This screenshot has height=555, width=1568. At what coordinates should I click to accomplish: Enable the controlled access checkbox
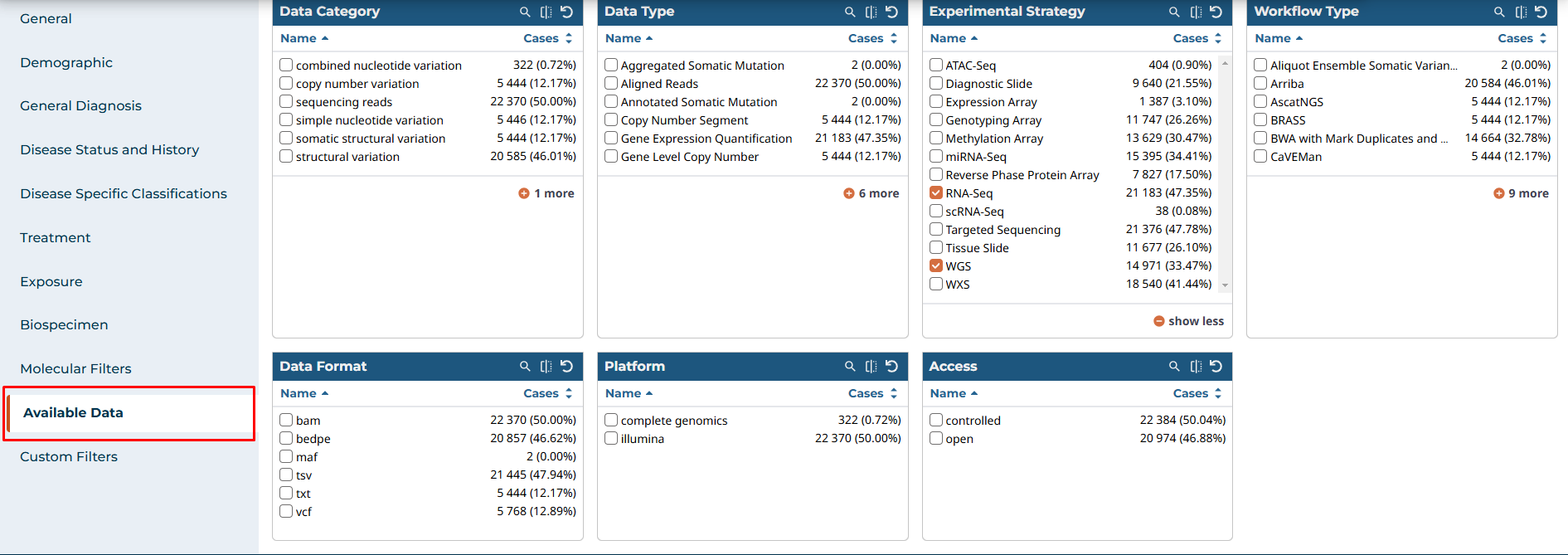936,420
